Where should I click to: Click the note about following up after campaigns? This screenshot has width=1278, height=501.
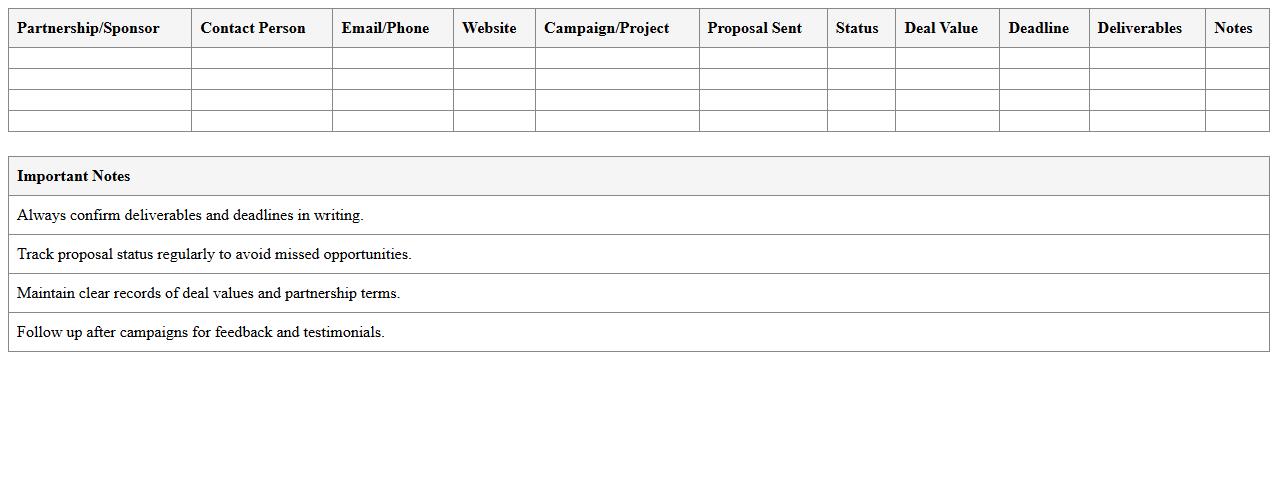coord(200,332)
